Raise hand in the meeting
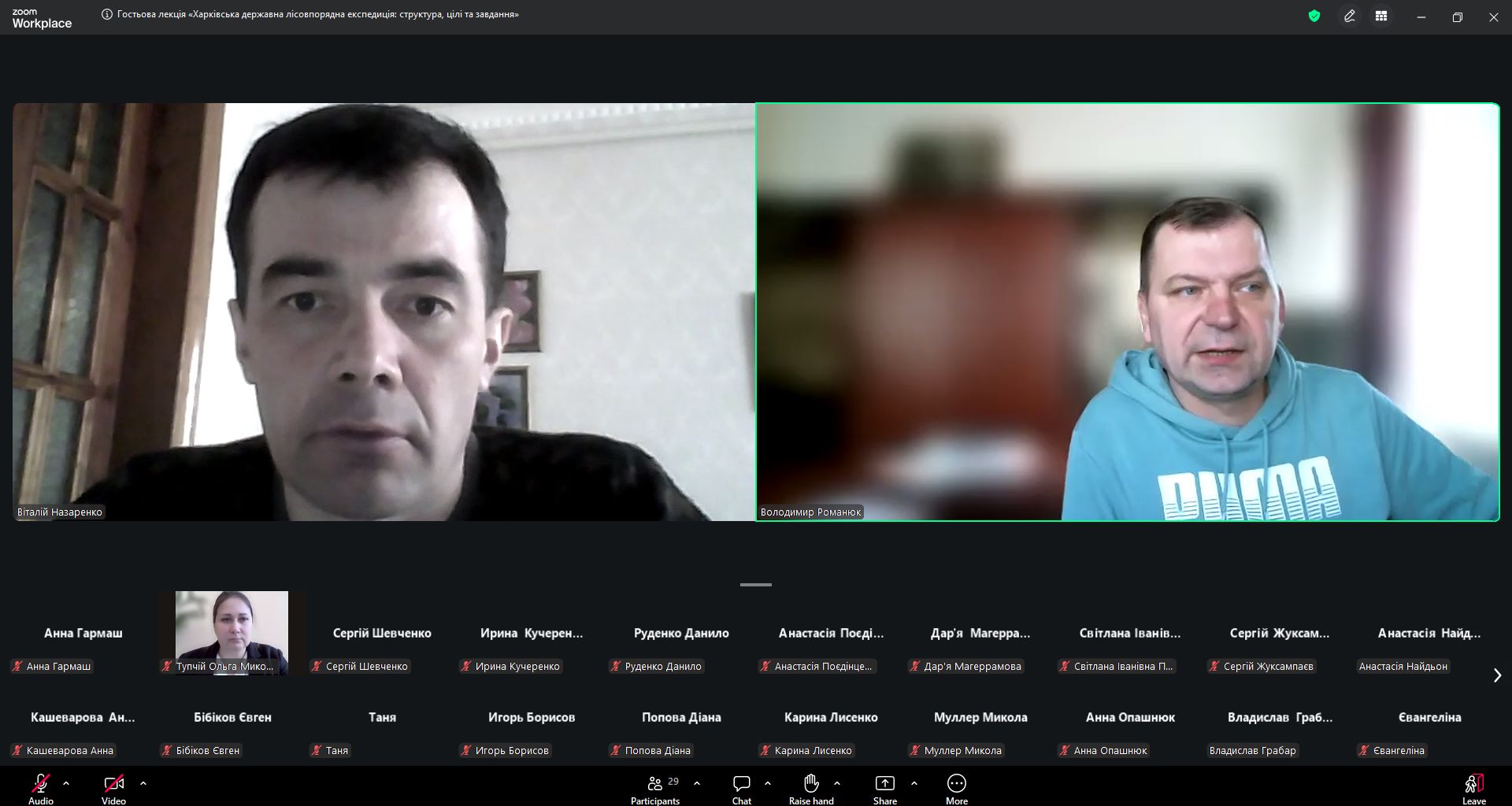This screenshot has width=1512, height=806. [x=811, y=788]
